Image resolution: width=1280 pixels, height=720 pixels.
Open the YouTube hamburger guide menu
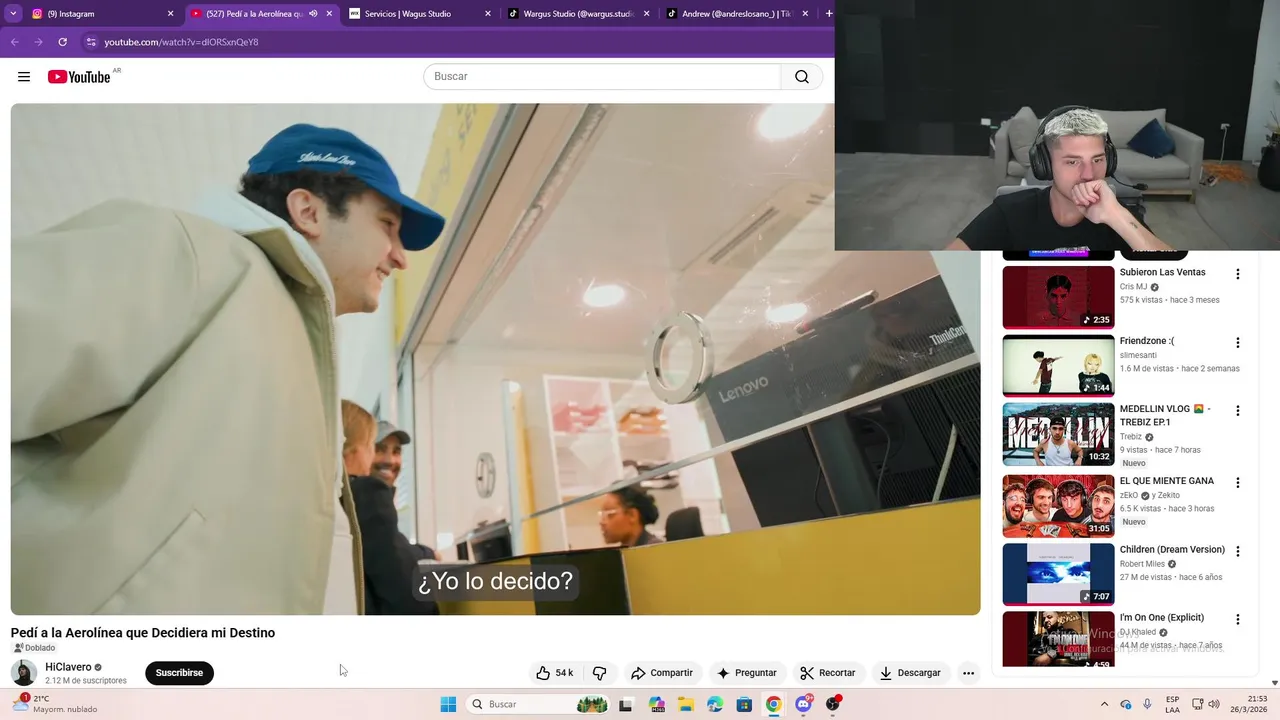coord(24,77)
